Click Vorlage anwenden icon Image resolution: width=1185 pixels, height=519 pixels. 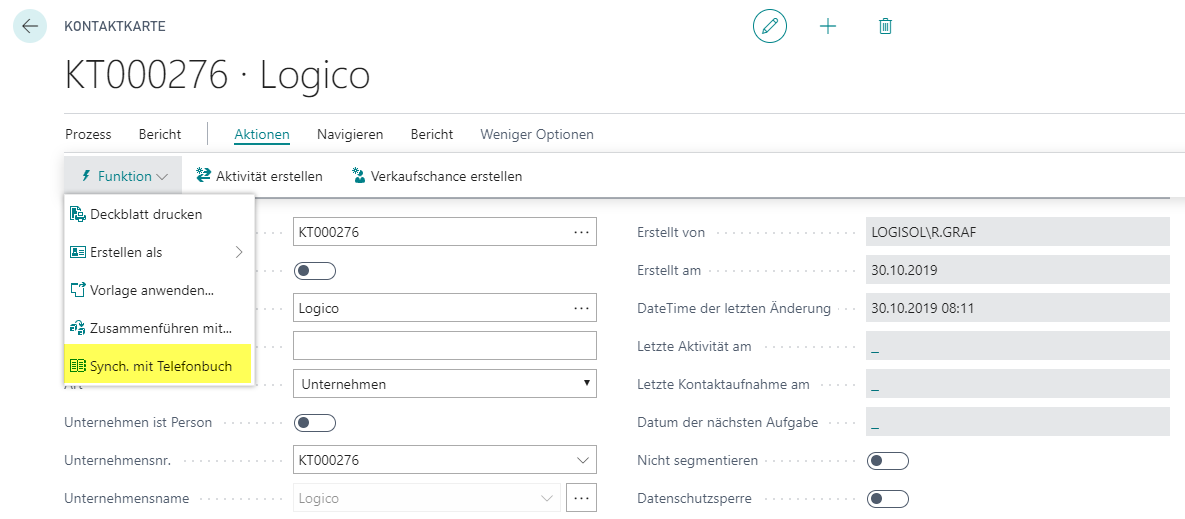[78, 290]
